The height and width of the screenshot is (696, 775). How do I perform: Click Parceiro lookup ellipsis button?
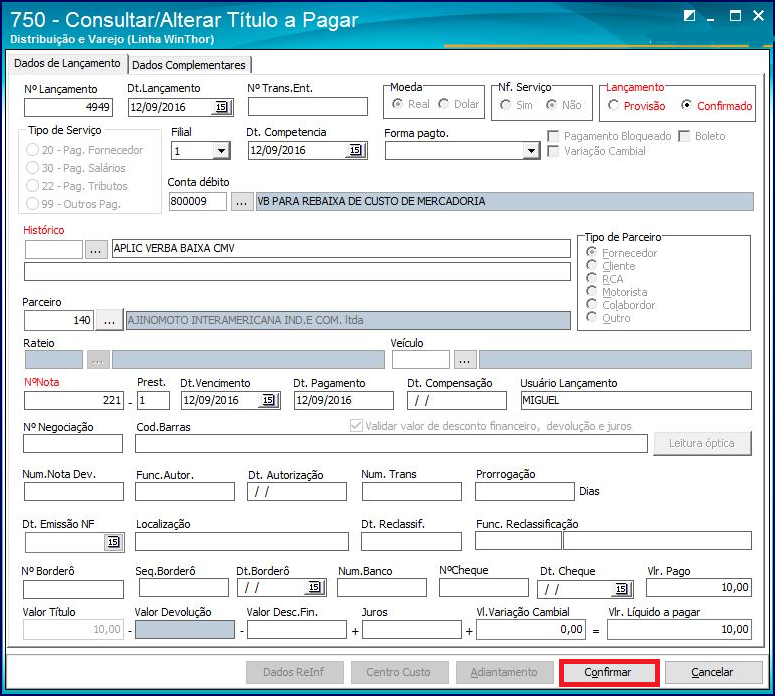point(109,320)
